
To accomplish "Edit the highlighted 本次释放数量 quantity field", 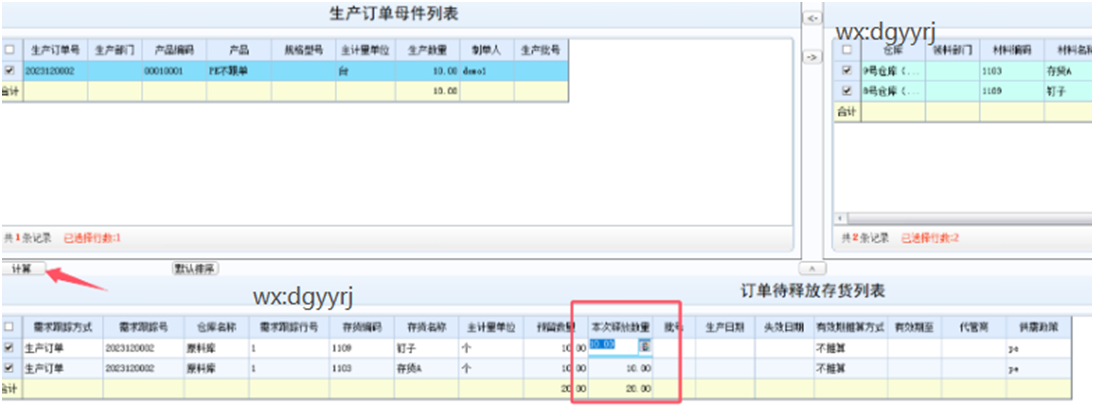I will [606, 346].
